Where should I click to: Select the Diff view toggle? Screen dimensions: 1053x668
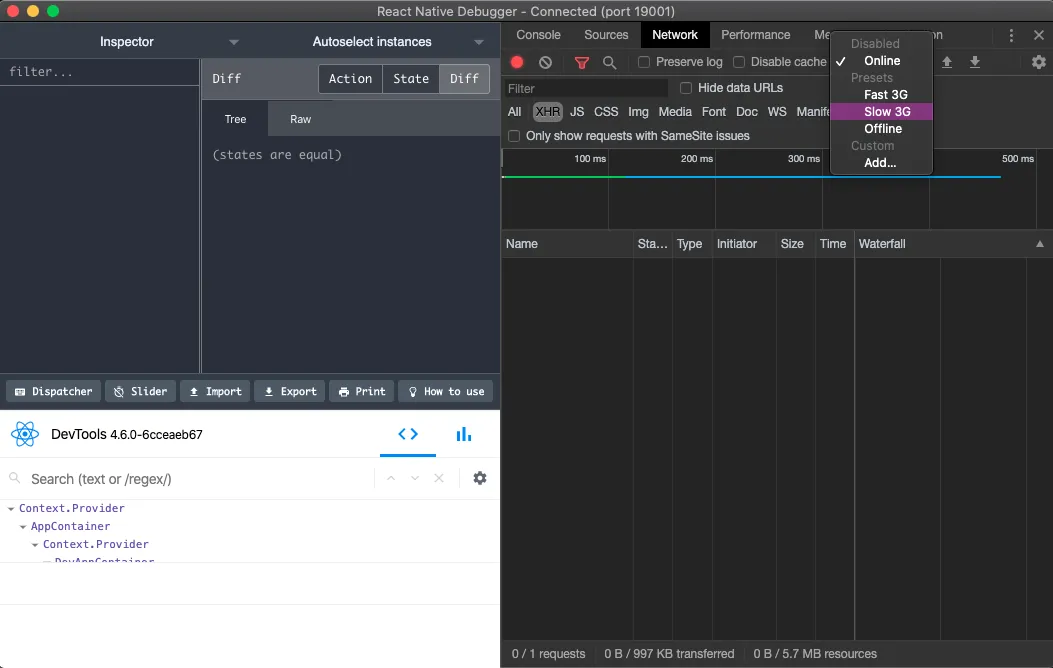pos(464,79)
